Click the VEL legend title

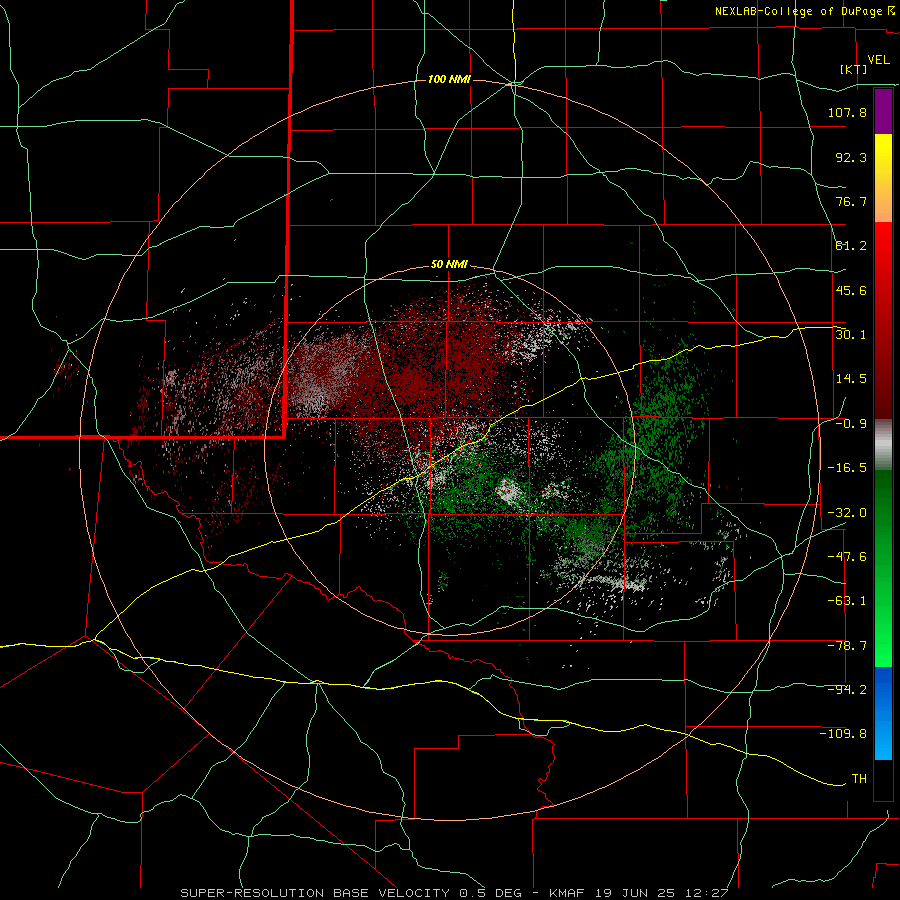click(878, 60)
